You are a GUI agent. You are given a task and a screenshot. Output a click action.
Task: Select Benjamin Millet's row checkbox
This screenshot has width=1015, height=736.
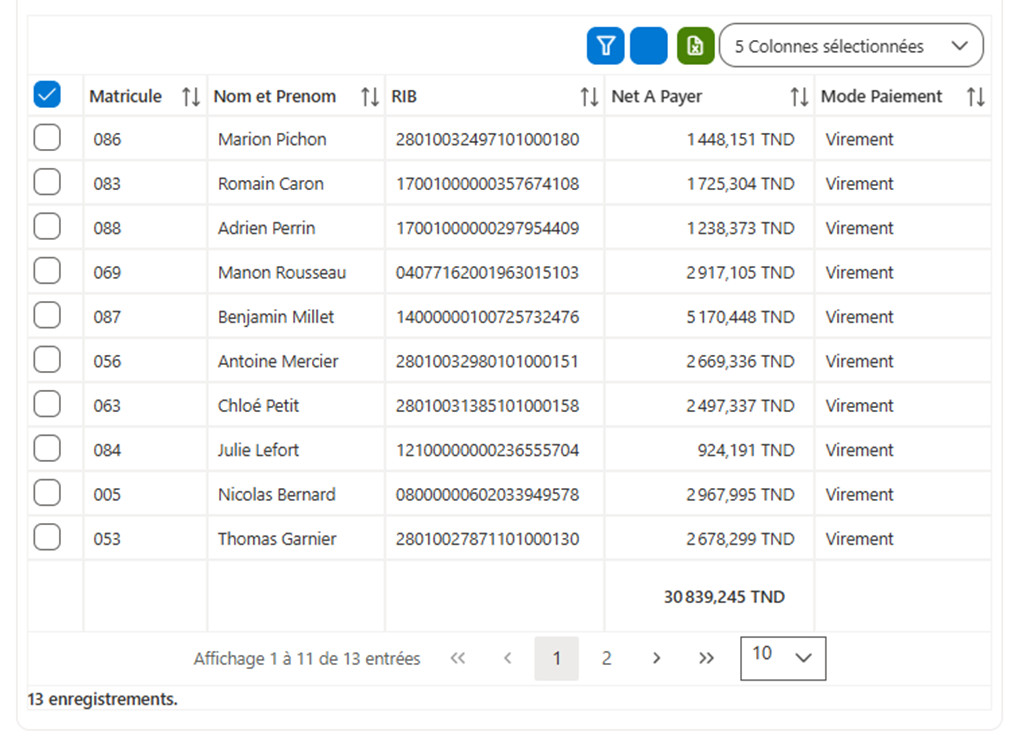pyautogui.click(x=47, y=315)
